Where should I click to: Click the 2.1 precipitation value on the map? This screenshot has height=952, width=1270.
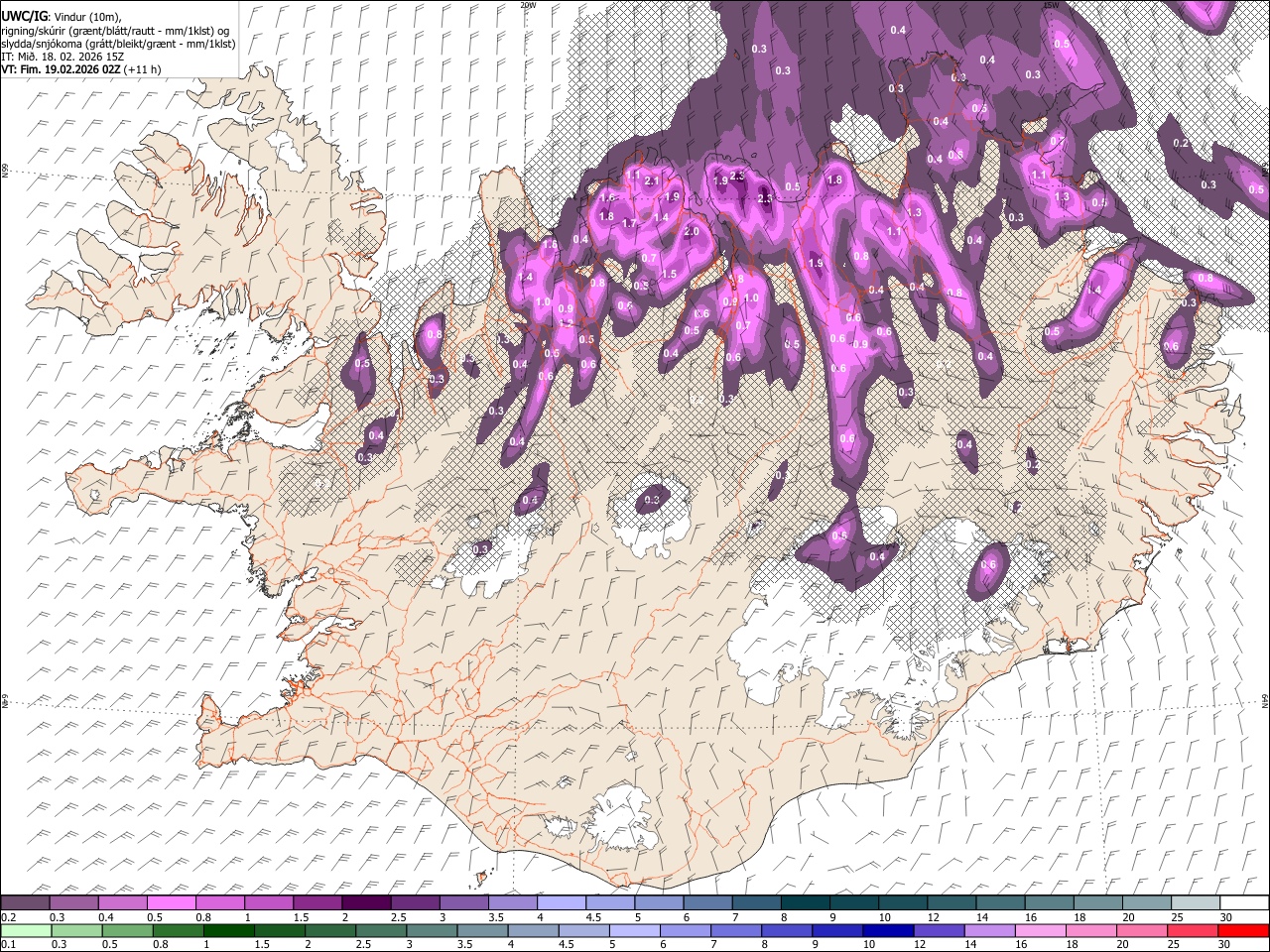pos(652,181)
